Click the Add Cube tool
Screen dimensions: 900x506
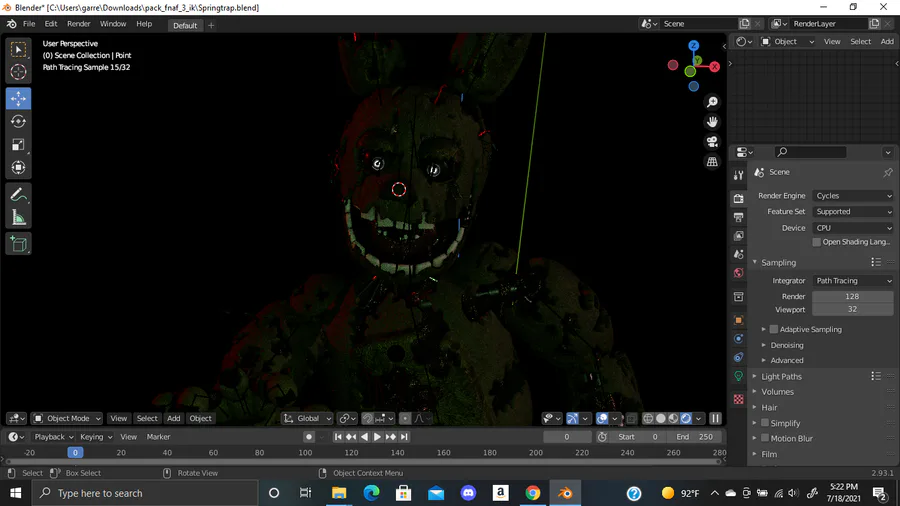point(18,243)
